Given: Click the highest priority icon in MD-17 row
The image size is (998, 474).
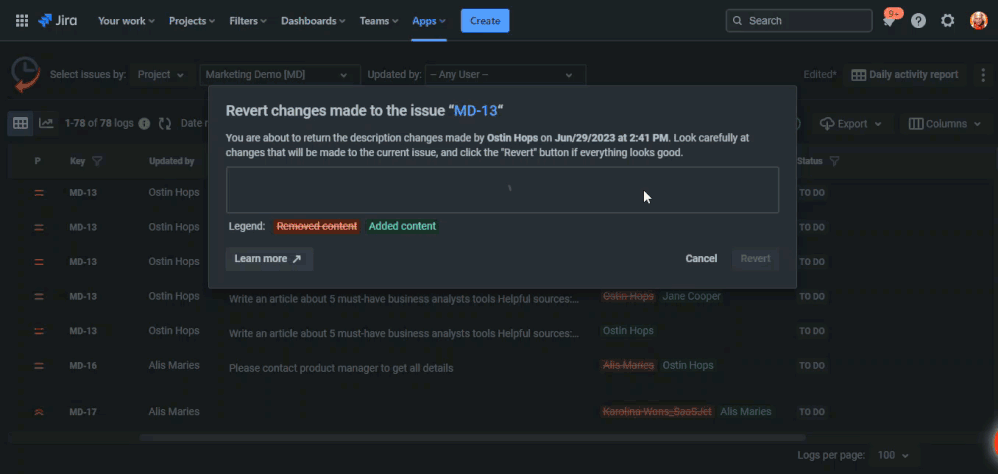Looking at the screenshot, I should [x=39, y=412].
